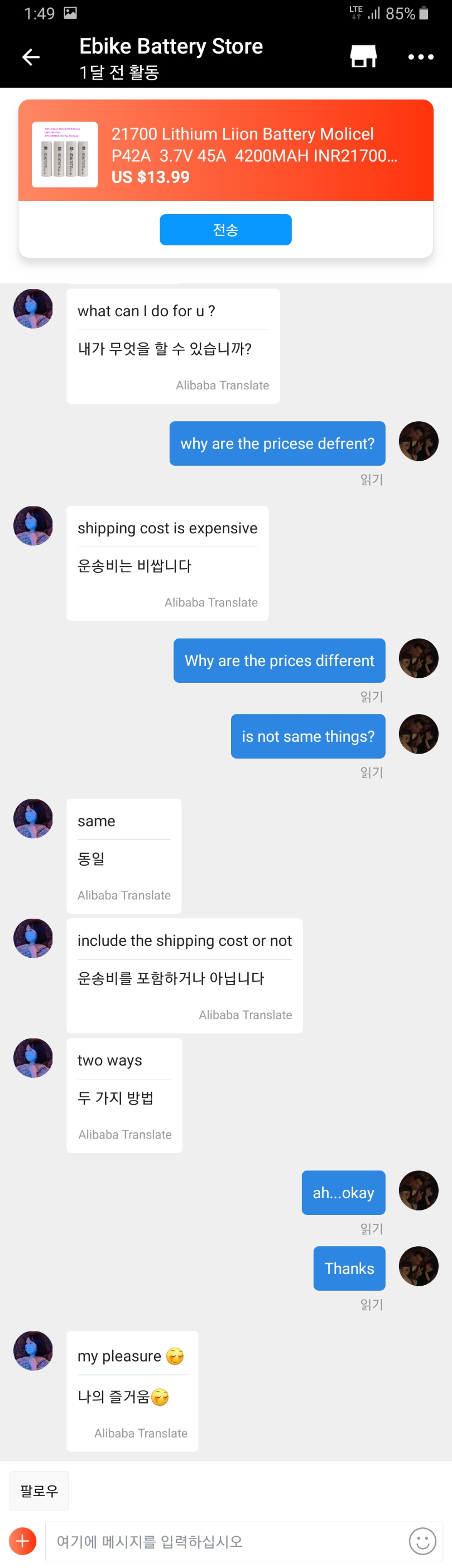Tap the battery status icon
Screen dimensions: 452x1568
coord(424,13)
